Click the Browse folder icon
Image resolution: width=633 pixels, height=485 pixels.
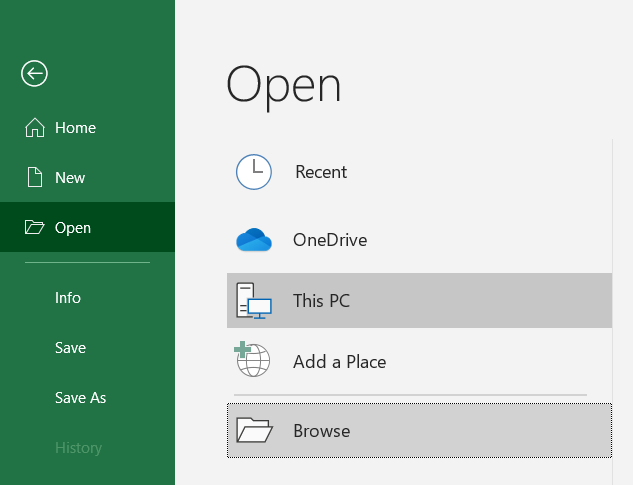pyautogui.click(x=254, y=431)
